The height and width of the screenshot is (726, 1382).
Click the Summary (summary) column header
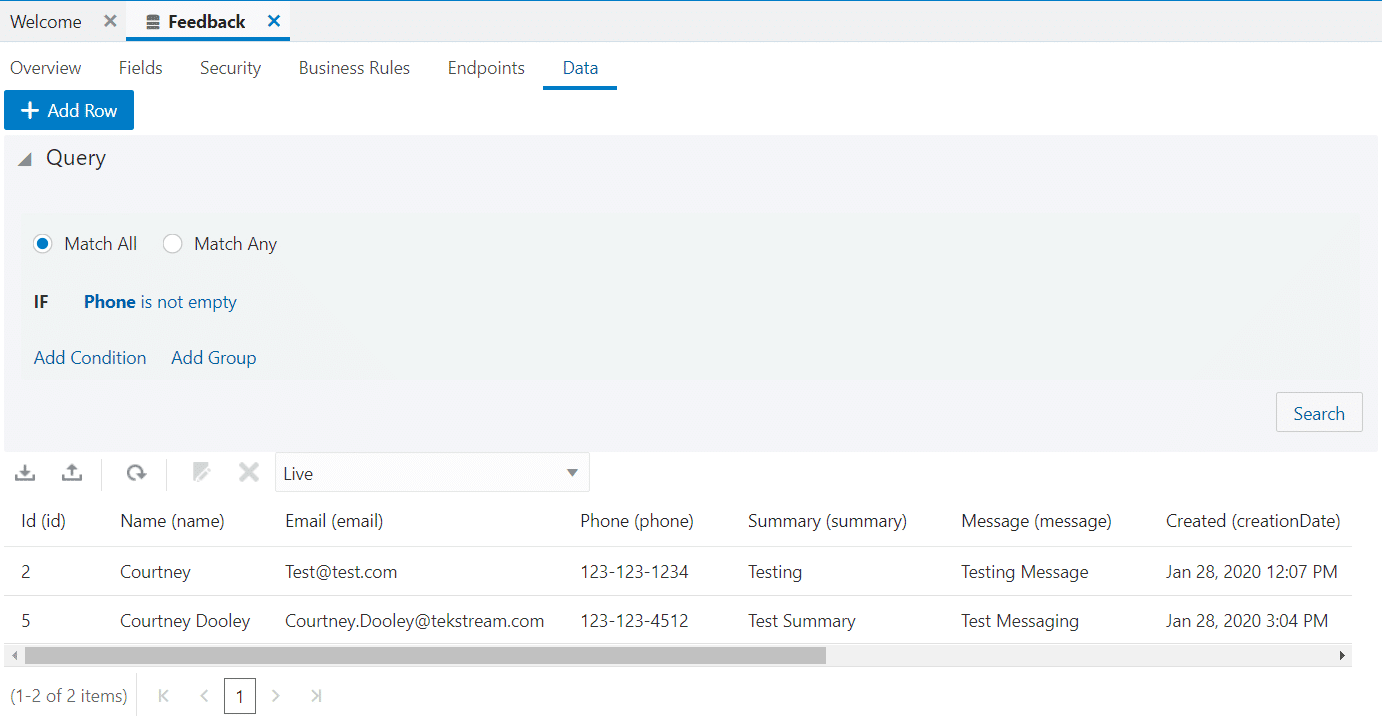pos(827,521)
